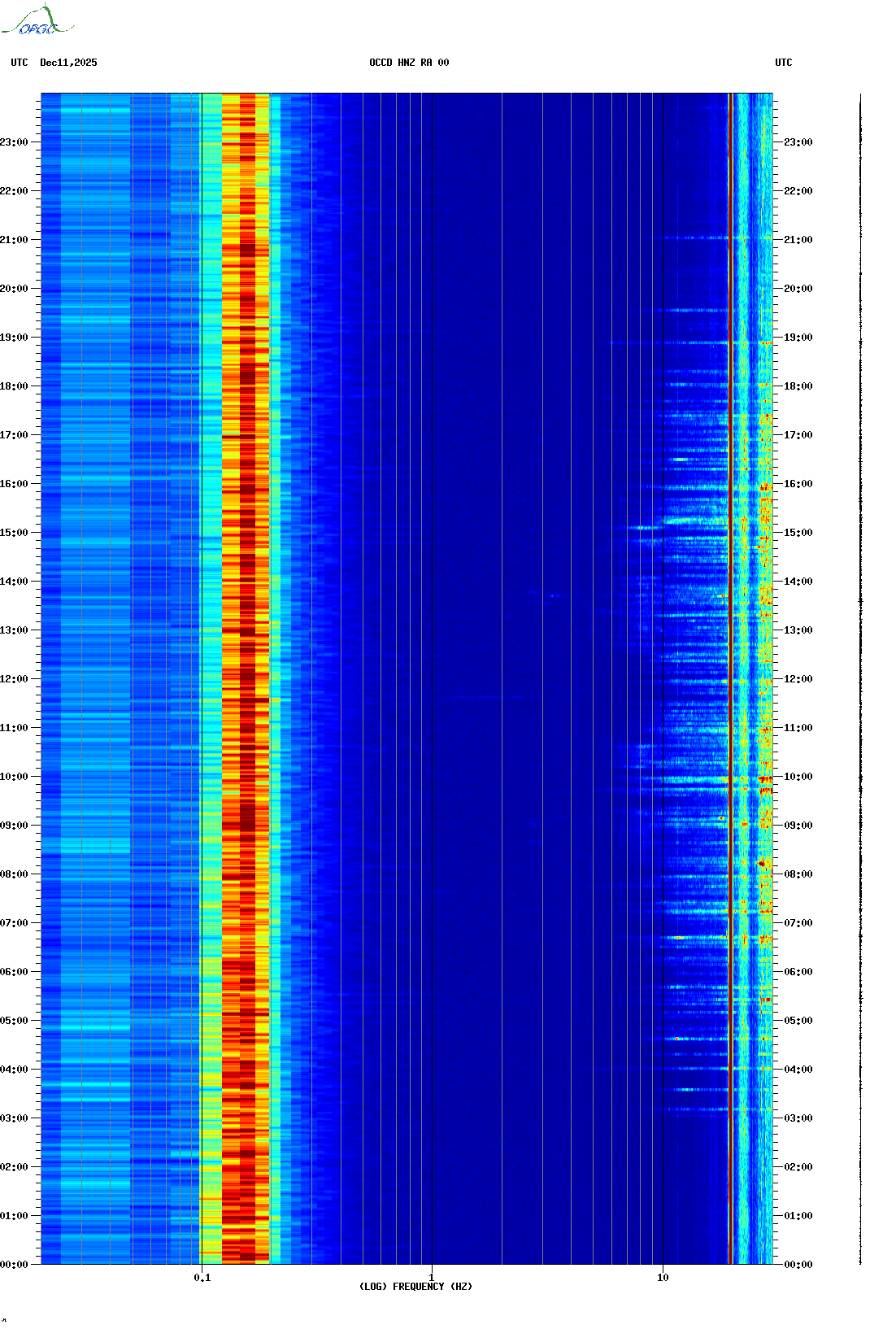896x1329 pixels.
Task: Click the 1 Hz frequency axis label
Action: point(432,1277)
